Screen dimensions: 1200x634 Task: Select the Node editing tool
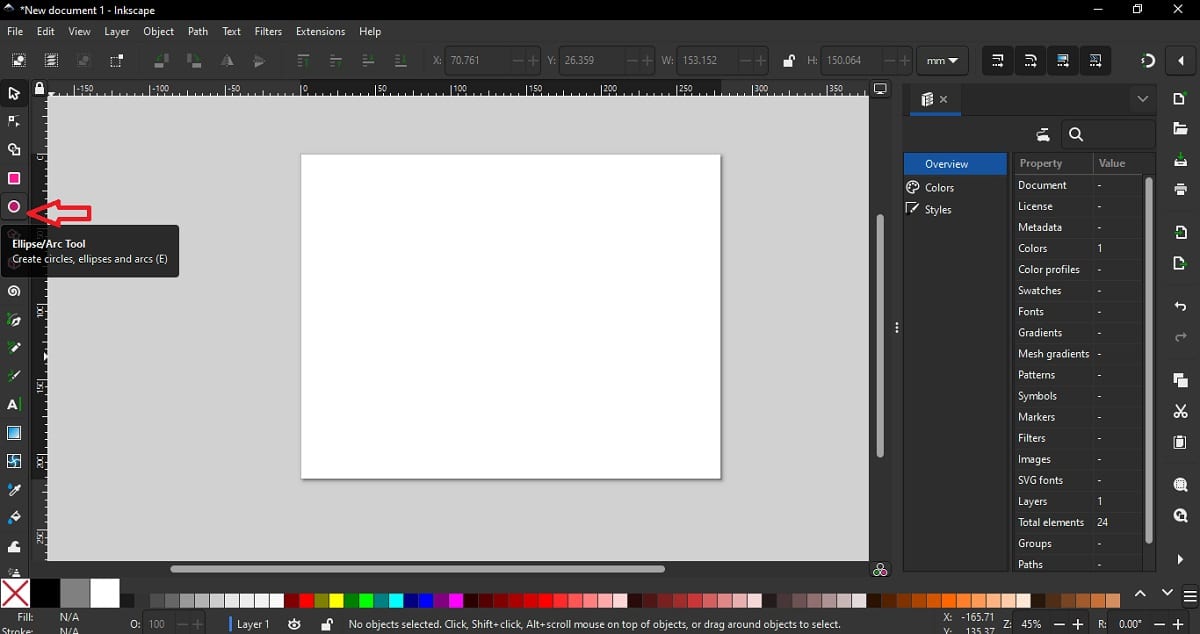(x=14, y=121)
